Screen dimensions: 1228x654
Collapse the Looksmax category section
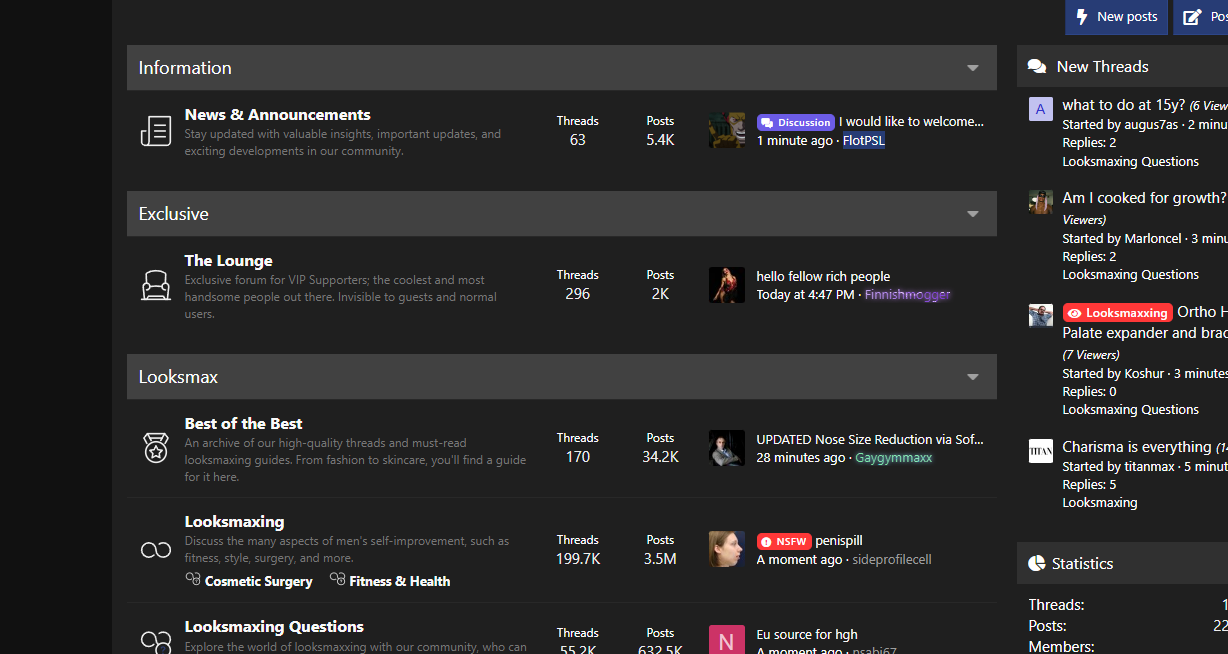972,377
